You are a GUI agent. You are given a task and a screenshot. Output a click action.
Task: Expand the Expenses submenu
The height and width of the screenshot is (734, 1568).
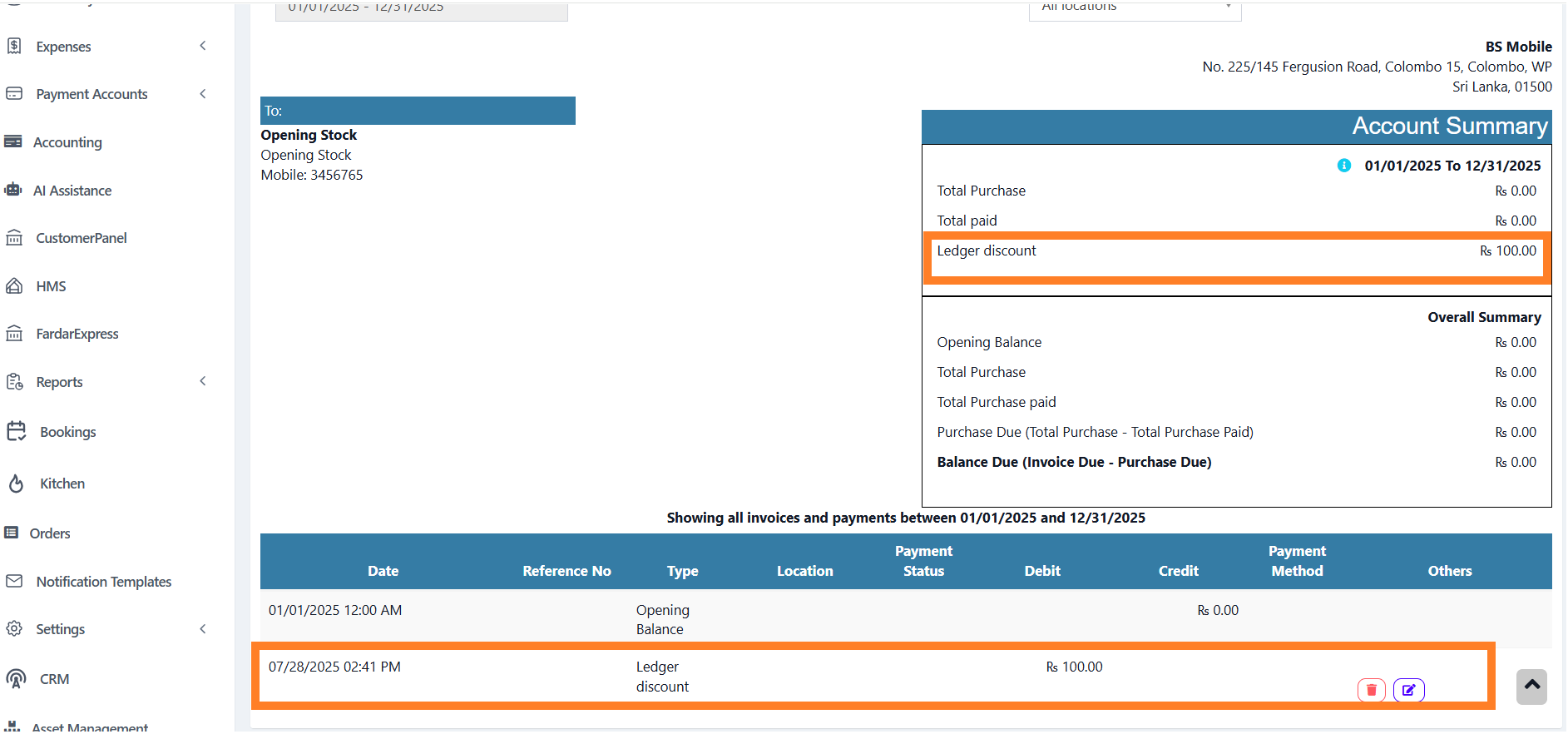point(203,46)
